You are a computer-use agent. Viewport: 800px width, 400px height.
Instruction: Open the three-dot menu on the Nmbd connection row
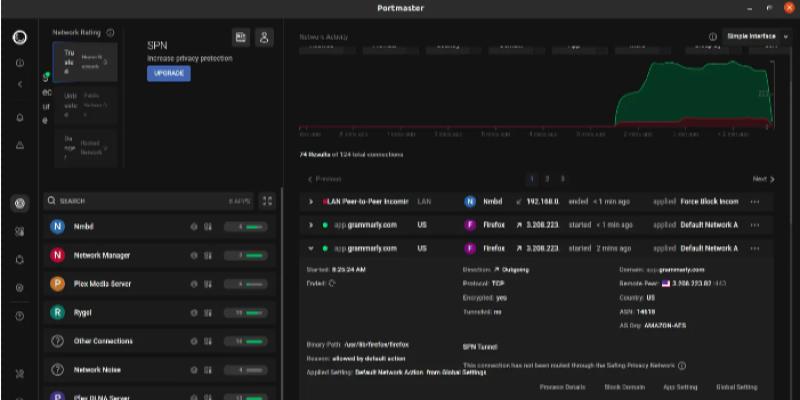pyautogui.click(x=755, y=201)
